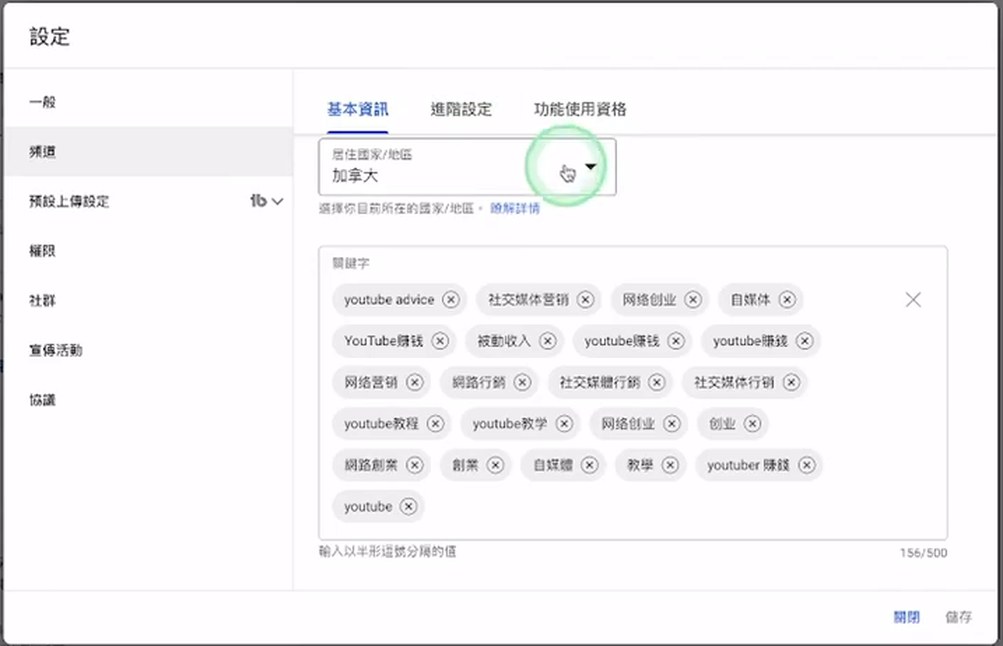This screenshot has height=646, width=1003.
Task: Open the 協議 settings section
Action: pyautogui.click(x=148, y=400)
